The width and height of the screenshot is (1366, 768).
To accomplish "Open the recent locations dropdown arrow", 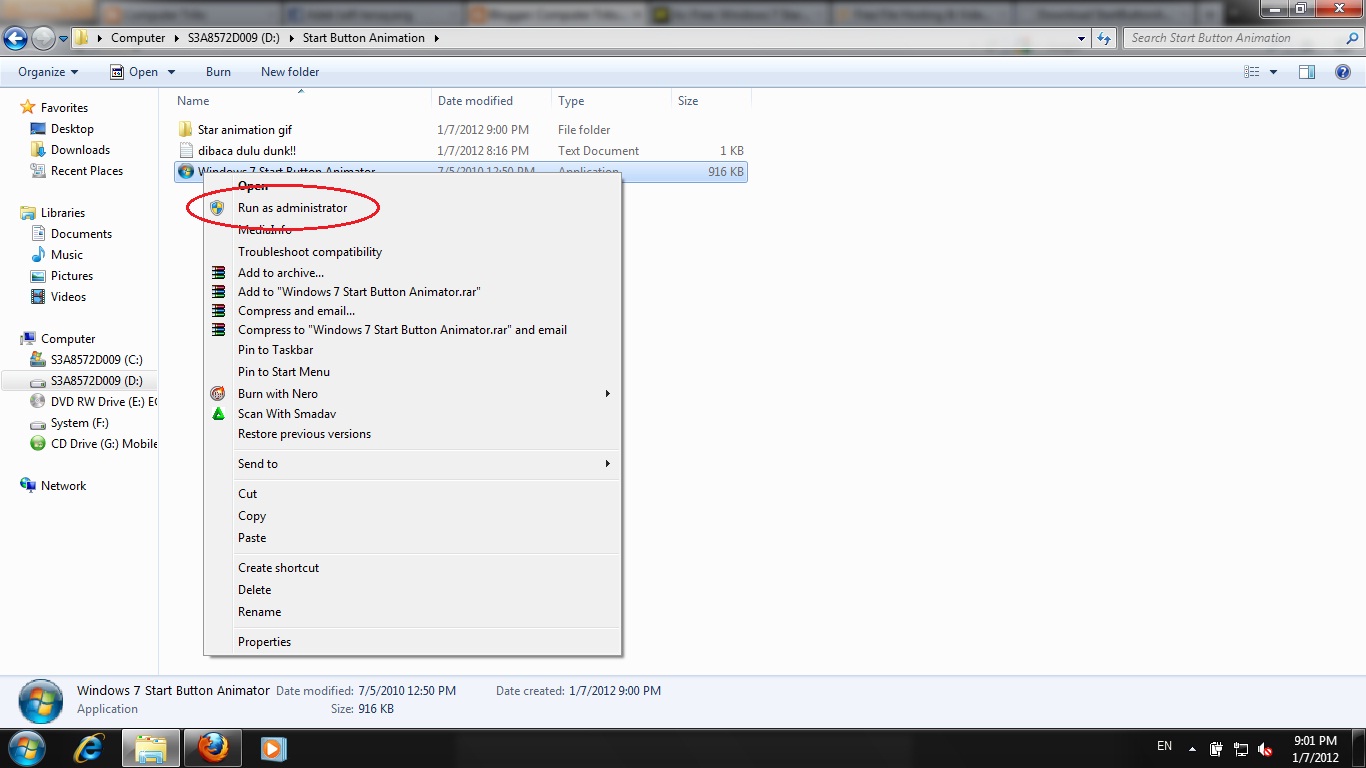I will pos(63,39).
